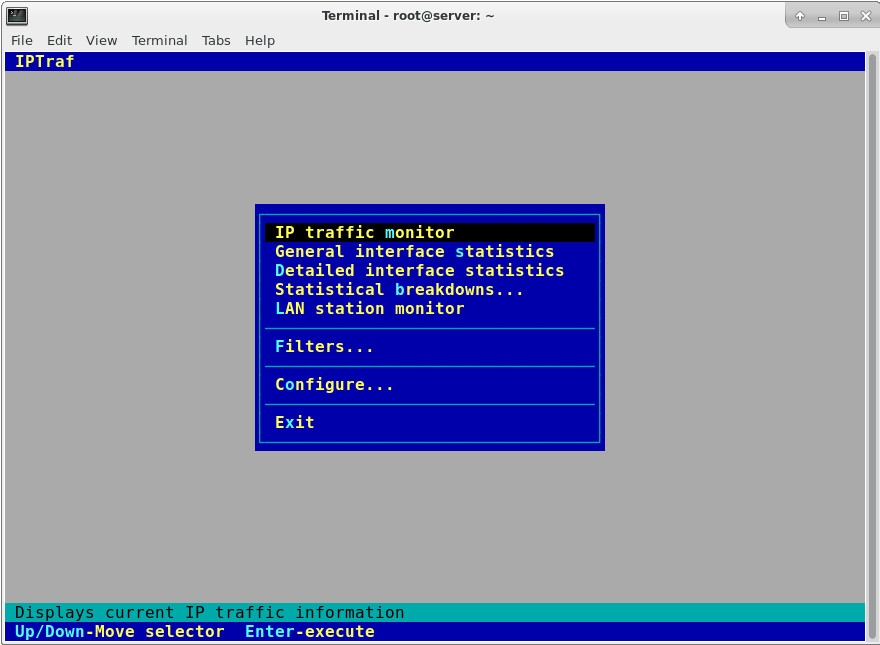Open the Filters... menu item
This screenshot has width=880, height=645.
click(430, 347)
